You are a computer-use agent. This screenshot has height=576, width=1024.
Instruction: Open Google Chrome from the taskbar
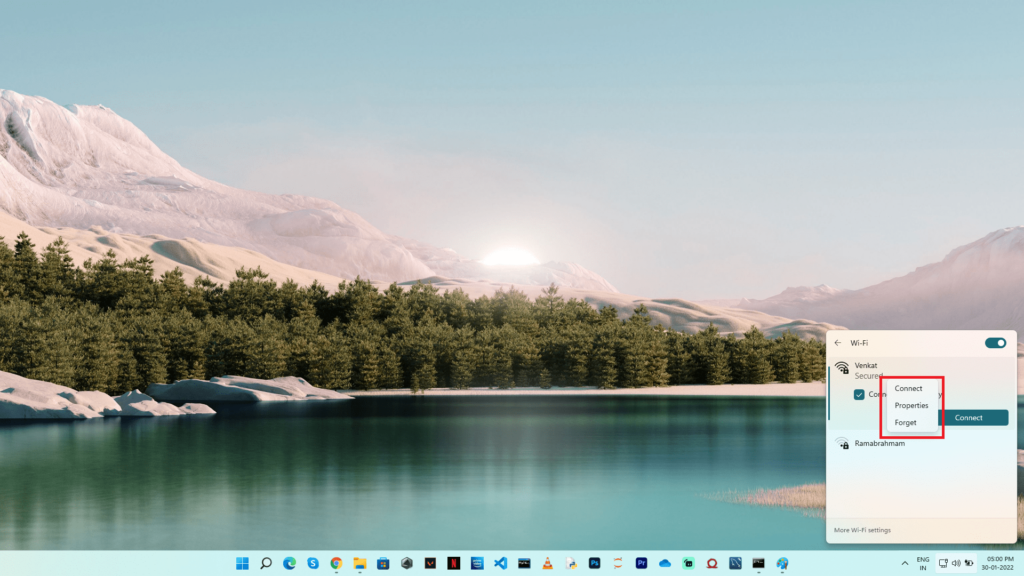pos(336,563)
